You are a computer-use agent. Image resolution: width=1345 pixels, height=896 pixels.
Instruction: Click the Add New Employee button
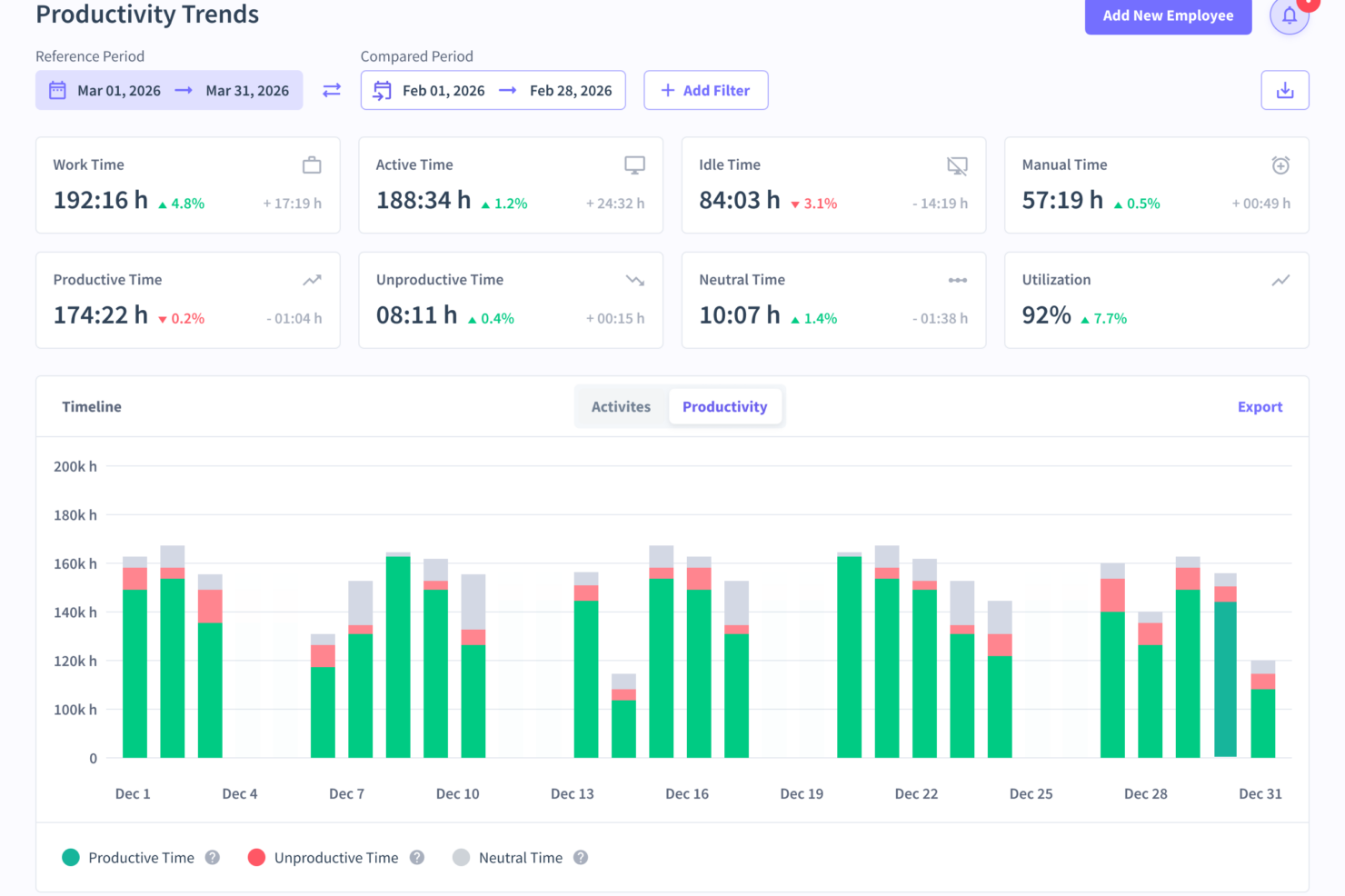[1167, 15]
